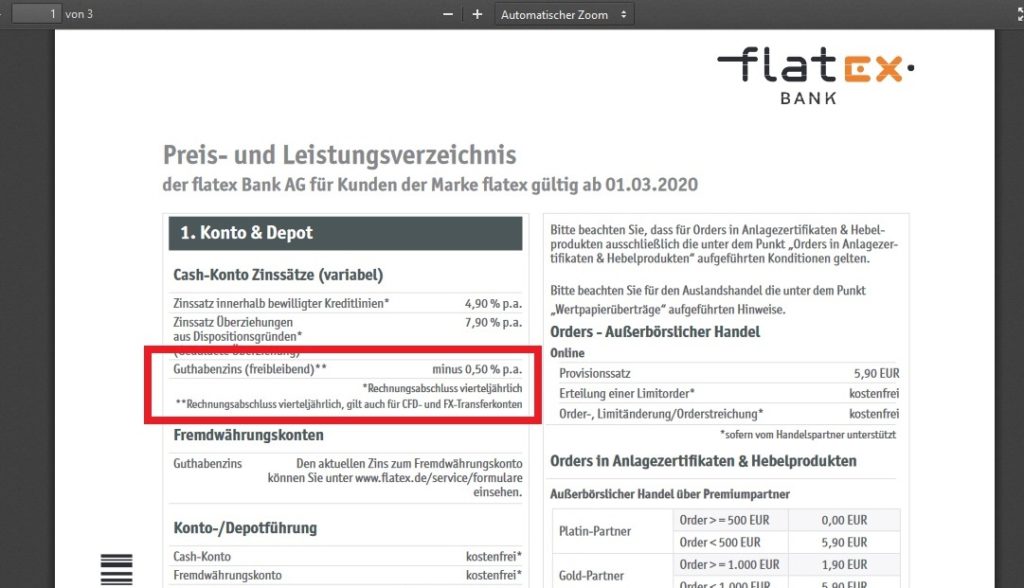Click the www.flatex.de/service/formulare link text
Image resolution: width=1024 pixels, height=588 pixels.
click(439, 478)
